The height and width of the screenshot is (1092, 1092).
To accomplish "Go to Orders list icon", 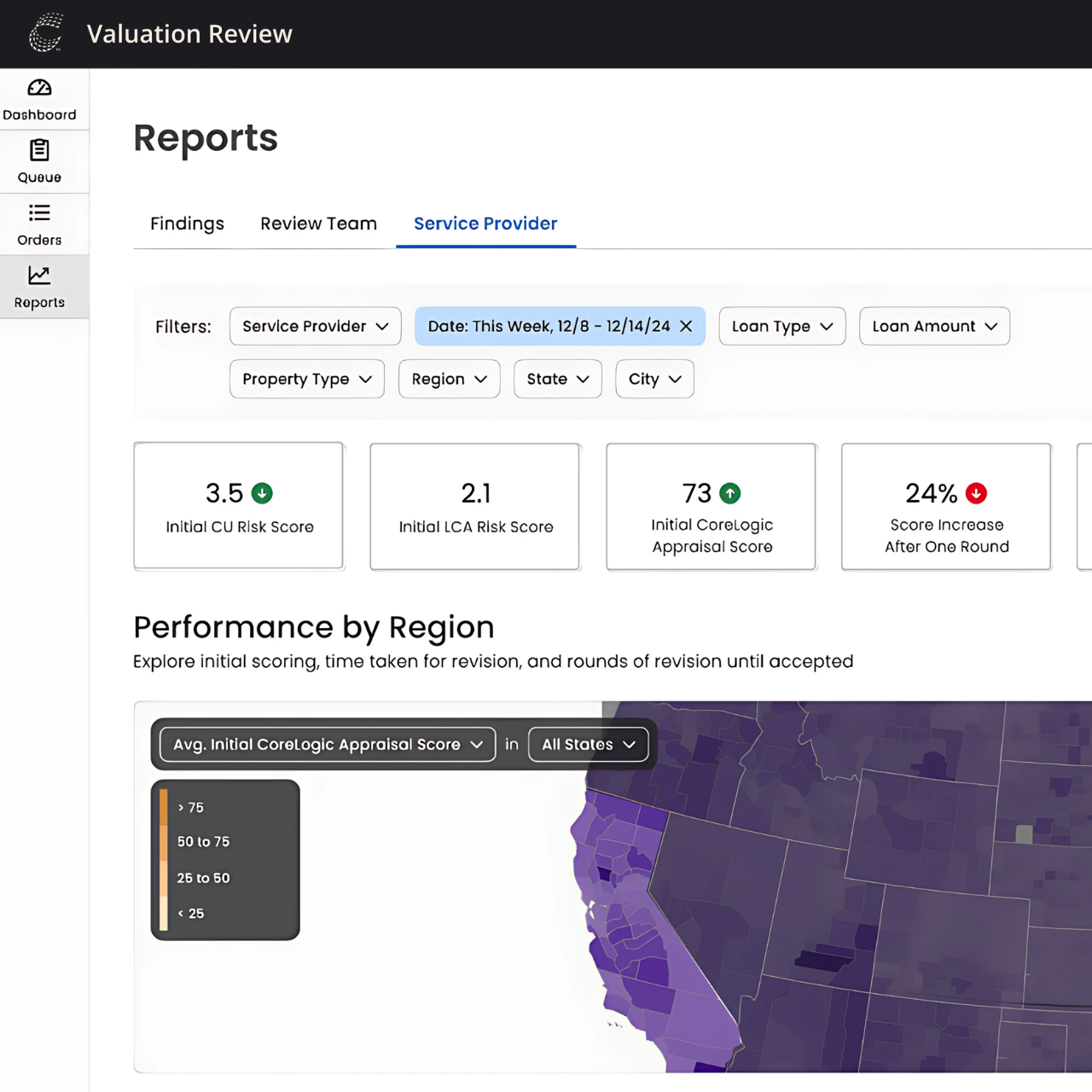I will coord(39,212).
